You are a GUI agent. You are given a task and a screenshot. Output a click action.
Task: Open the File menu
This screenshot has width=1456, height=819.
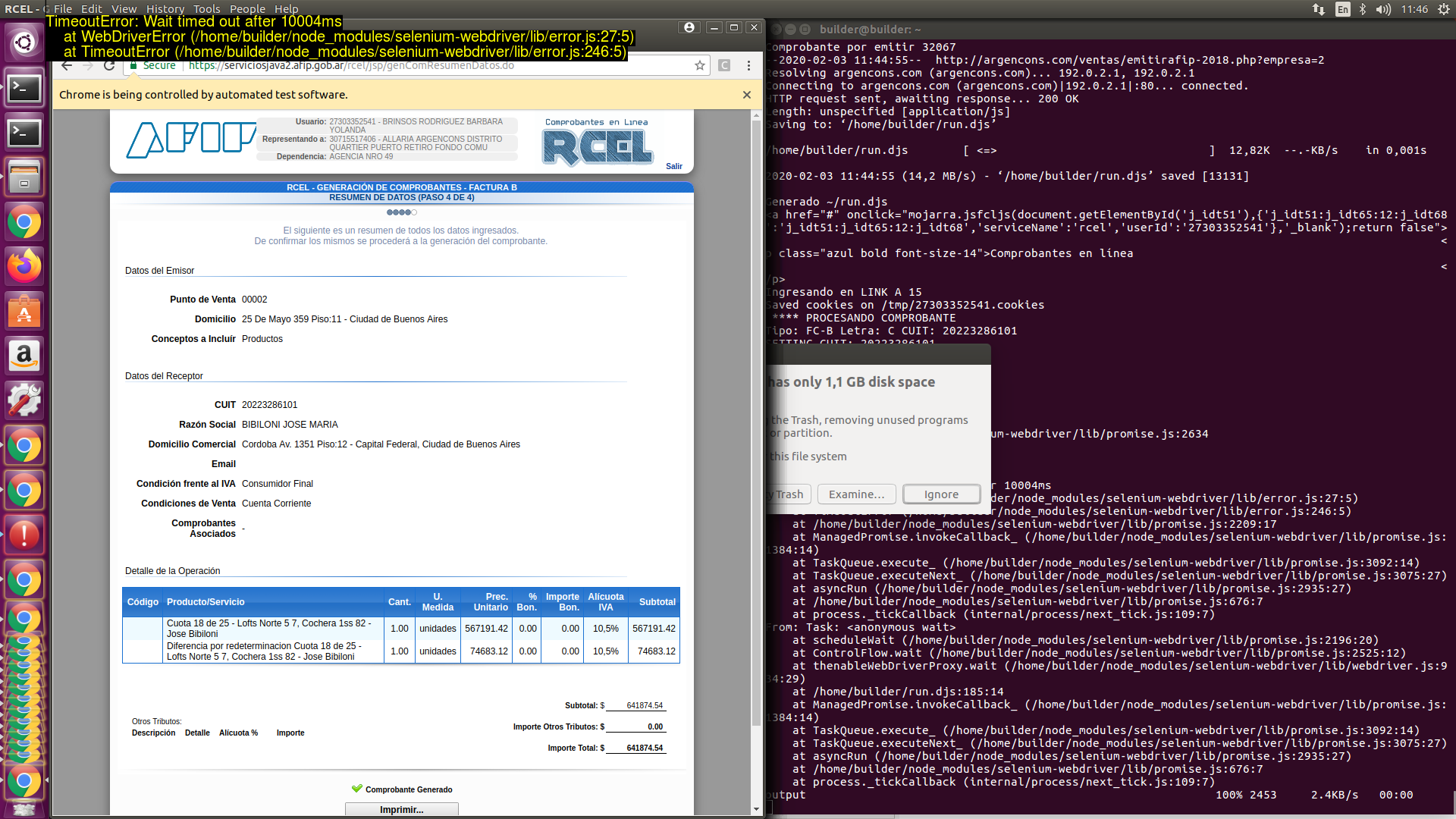tap(63, 9)
